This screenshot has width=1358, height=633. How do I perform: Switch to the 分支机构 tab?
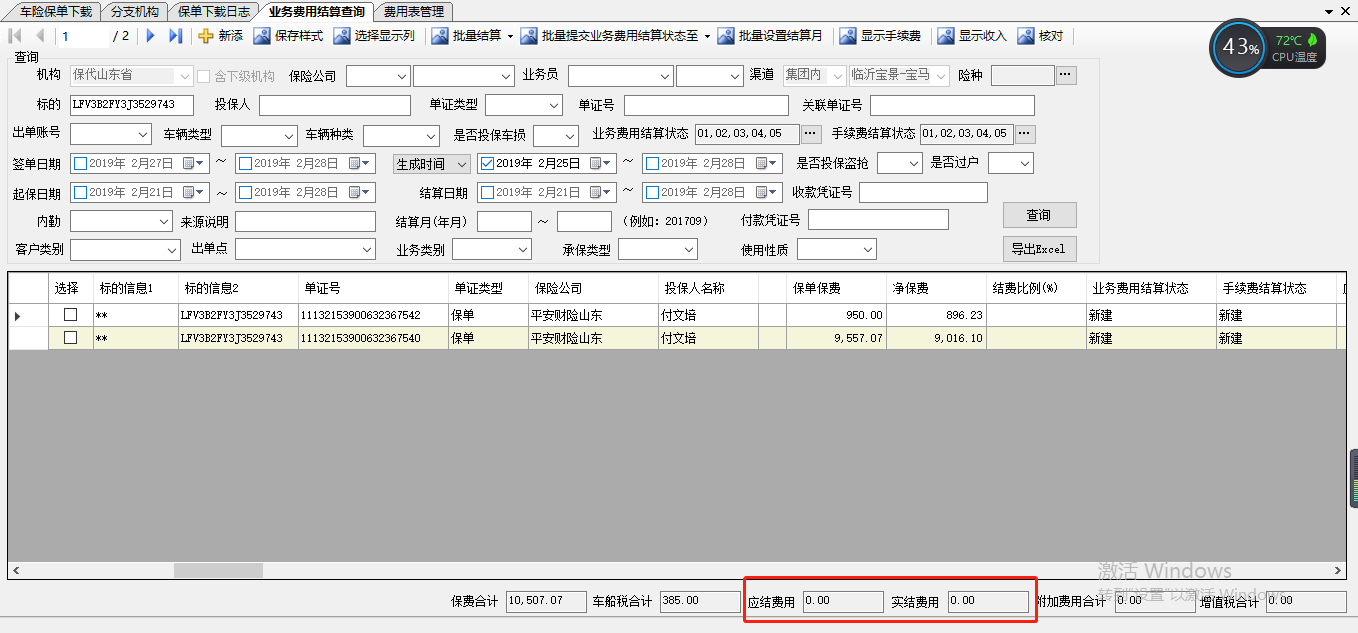(x=134, y=12)
